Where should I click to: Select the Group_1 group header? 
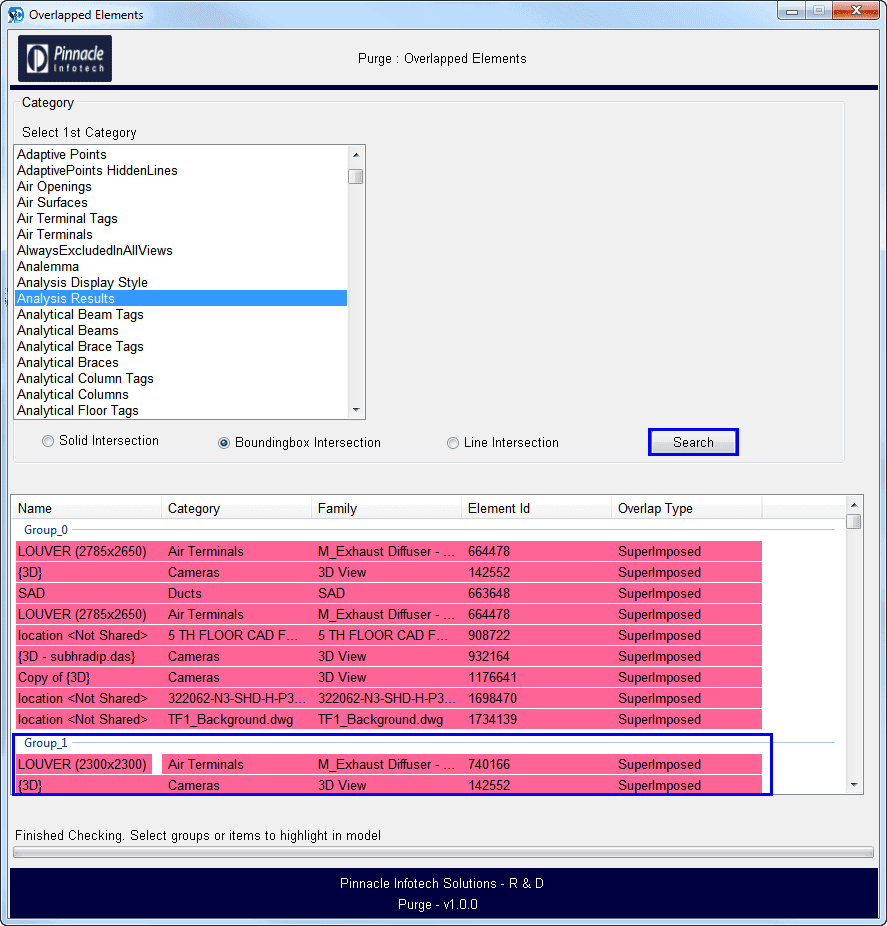[46, 743]
